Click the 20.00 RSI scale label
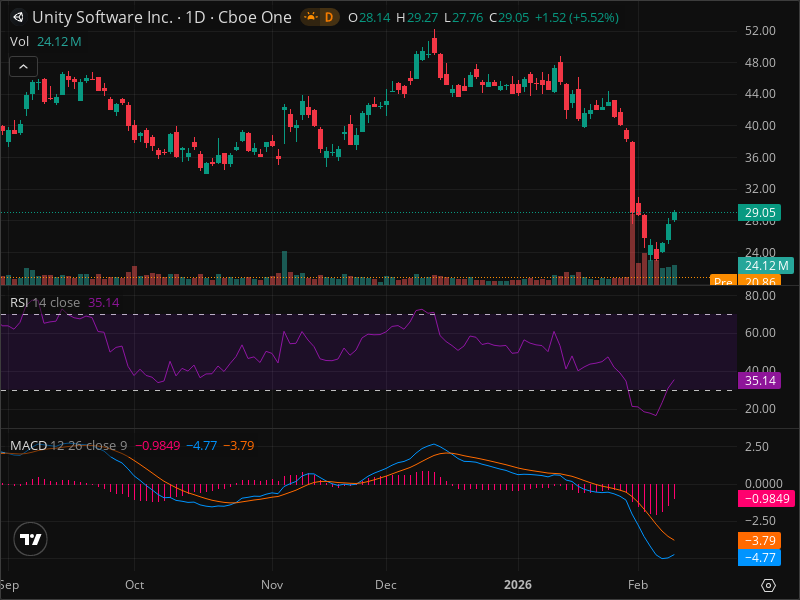 coord(760,409)
